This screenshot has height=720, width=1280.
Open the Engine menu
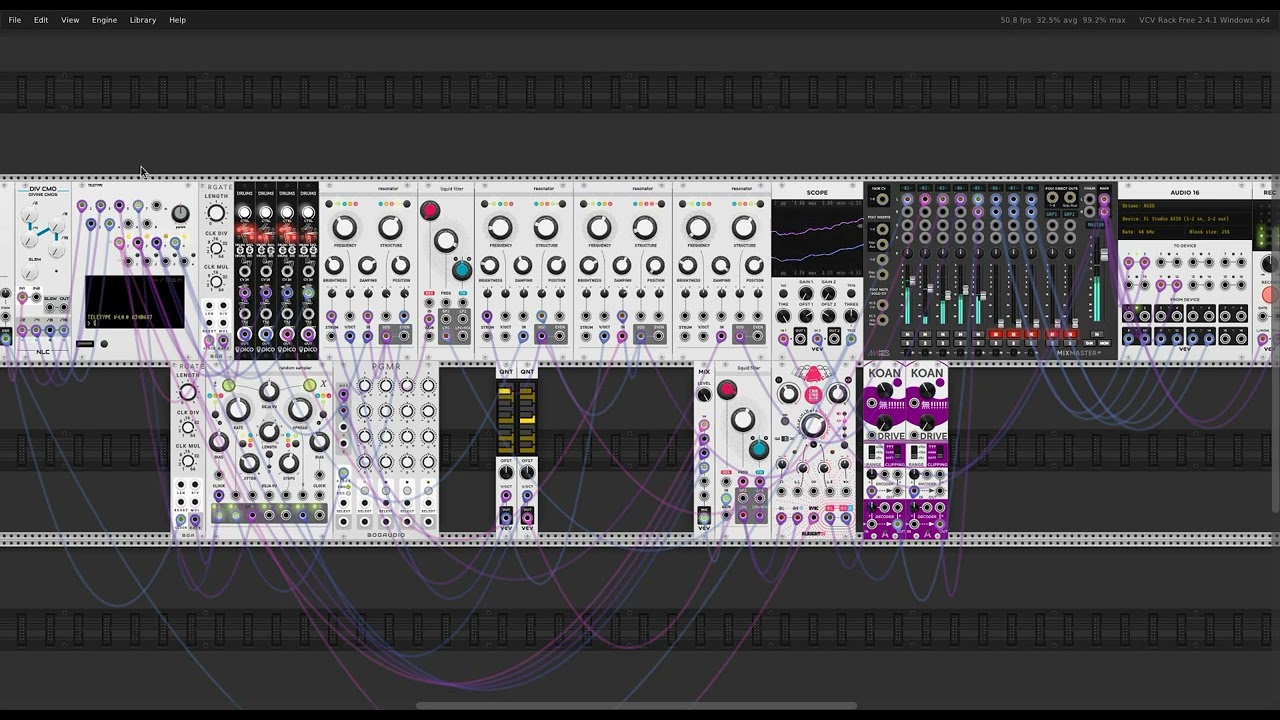click(104, 20)
